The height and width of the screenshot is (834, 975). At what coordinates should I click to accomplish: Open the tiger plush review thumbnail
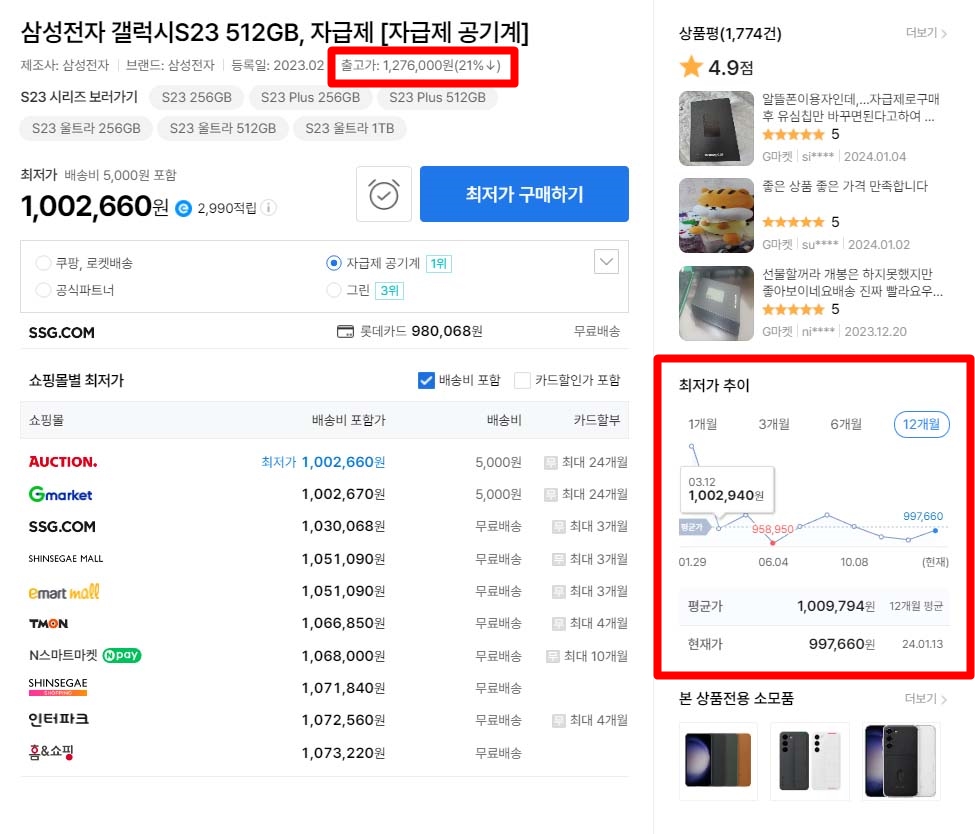click(x=716, y=215)
